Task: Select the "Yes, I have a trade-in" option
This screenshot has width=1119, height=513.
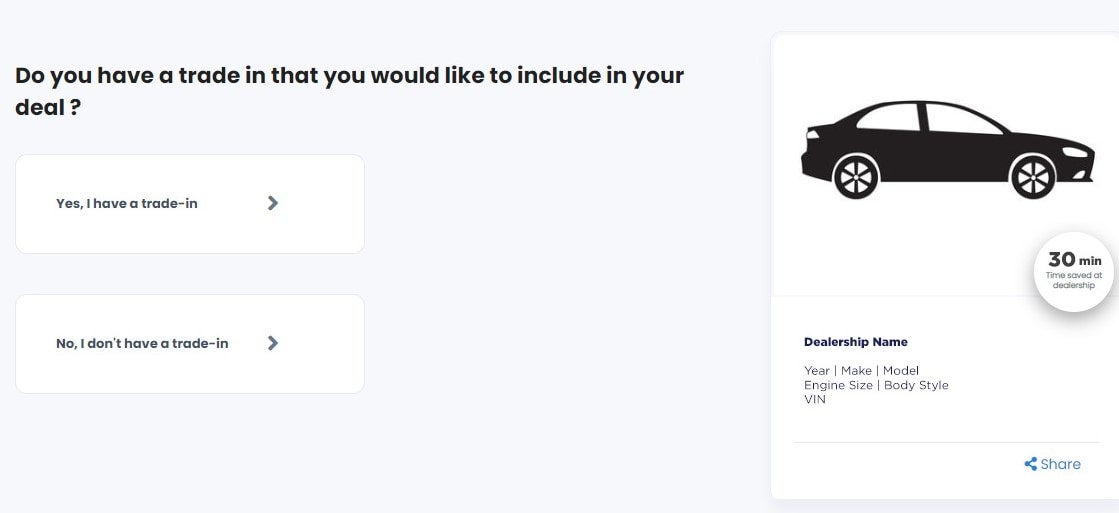Action: tap(127, 203)
